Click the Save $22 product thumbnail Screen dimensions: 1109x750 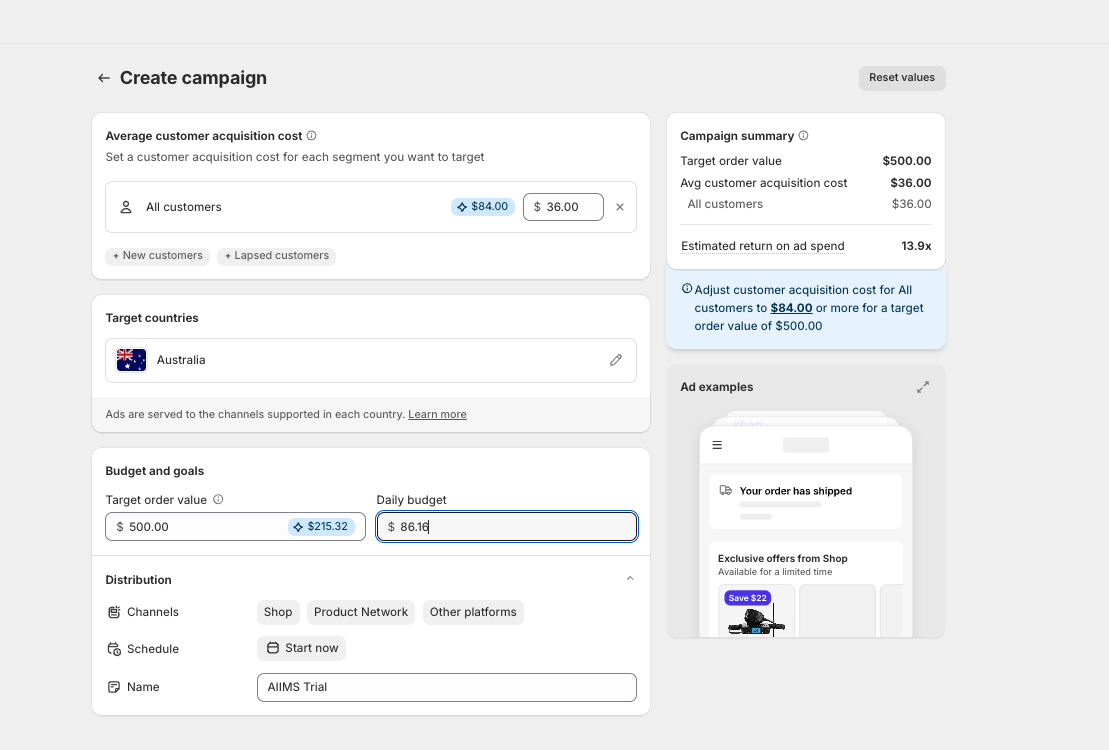point(756,611)
